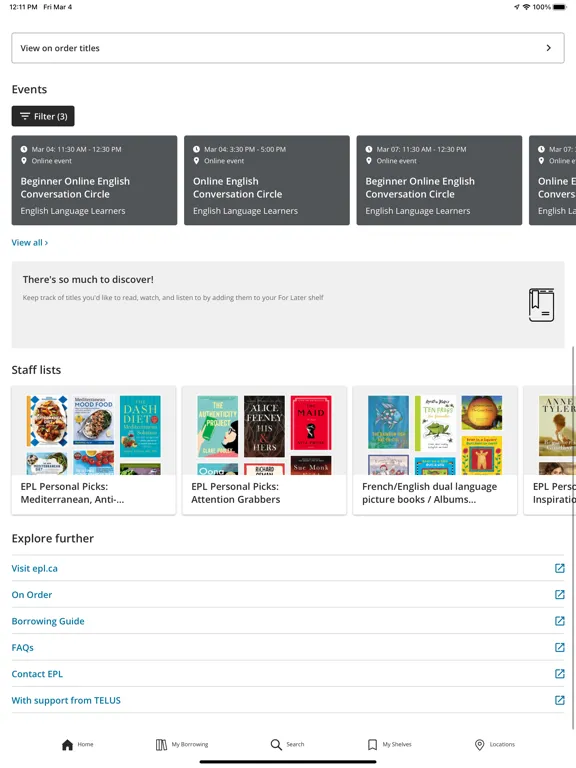This screenshot has width=576, height=768.
Task: Expand View on order titles chevron
Action: (x=549, y=48)
